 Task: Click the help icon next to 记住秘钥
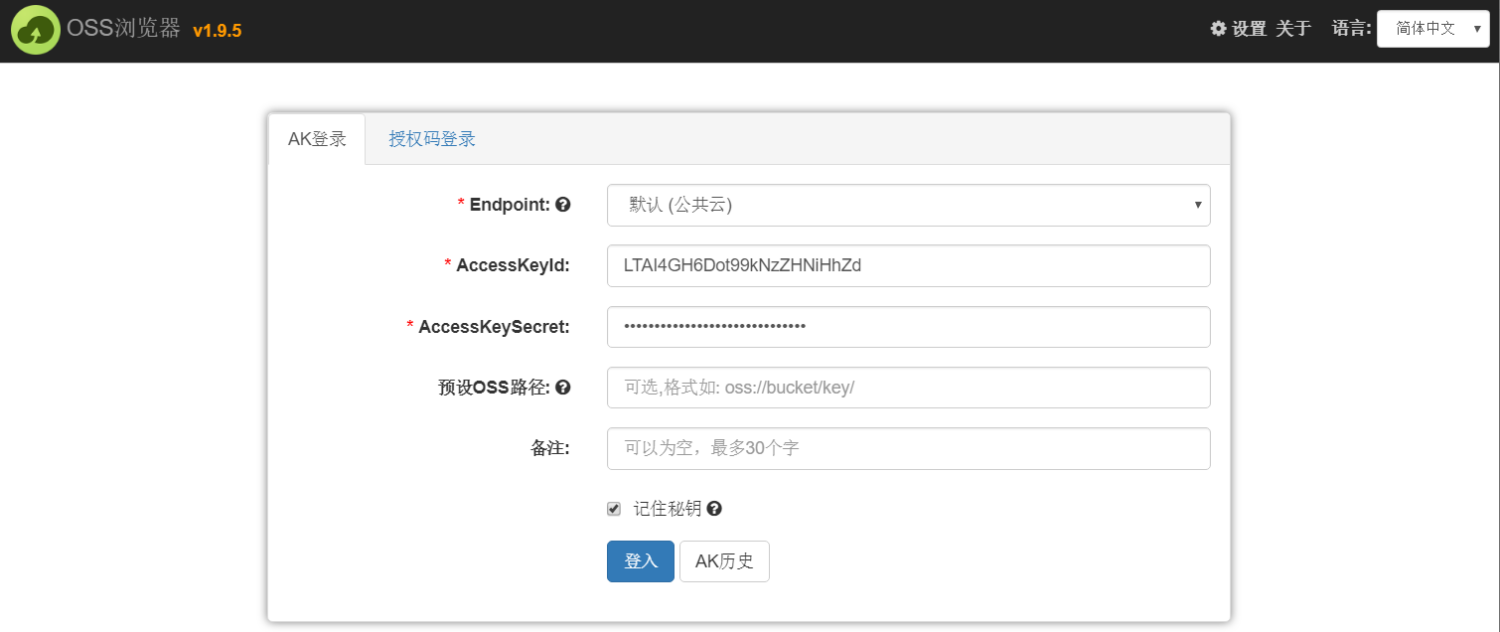(714, 508)
